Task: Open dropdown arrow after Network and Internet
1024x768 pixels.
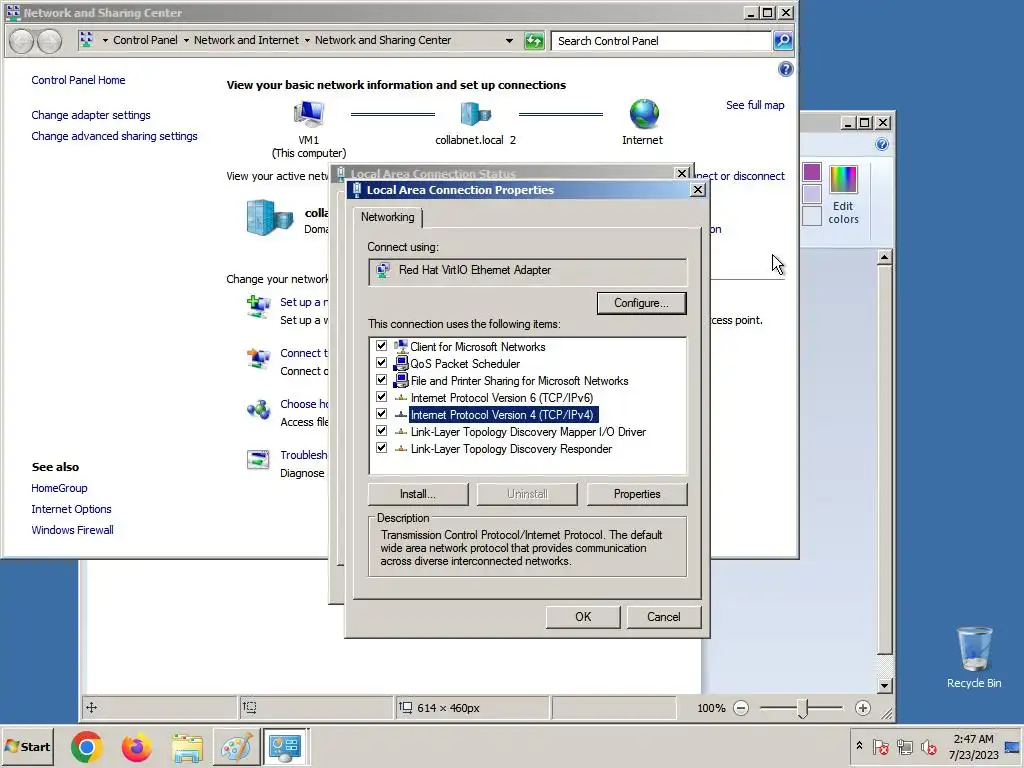Action: click(307, 40)
